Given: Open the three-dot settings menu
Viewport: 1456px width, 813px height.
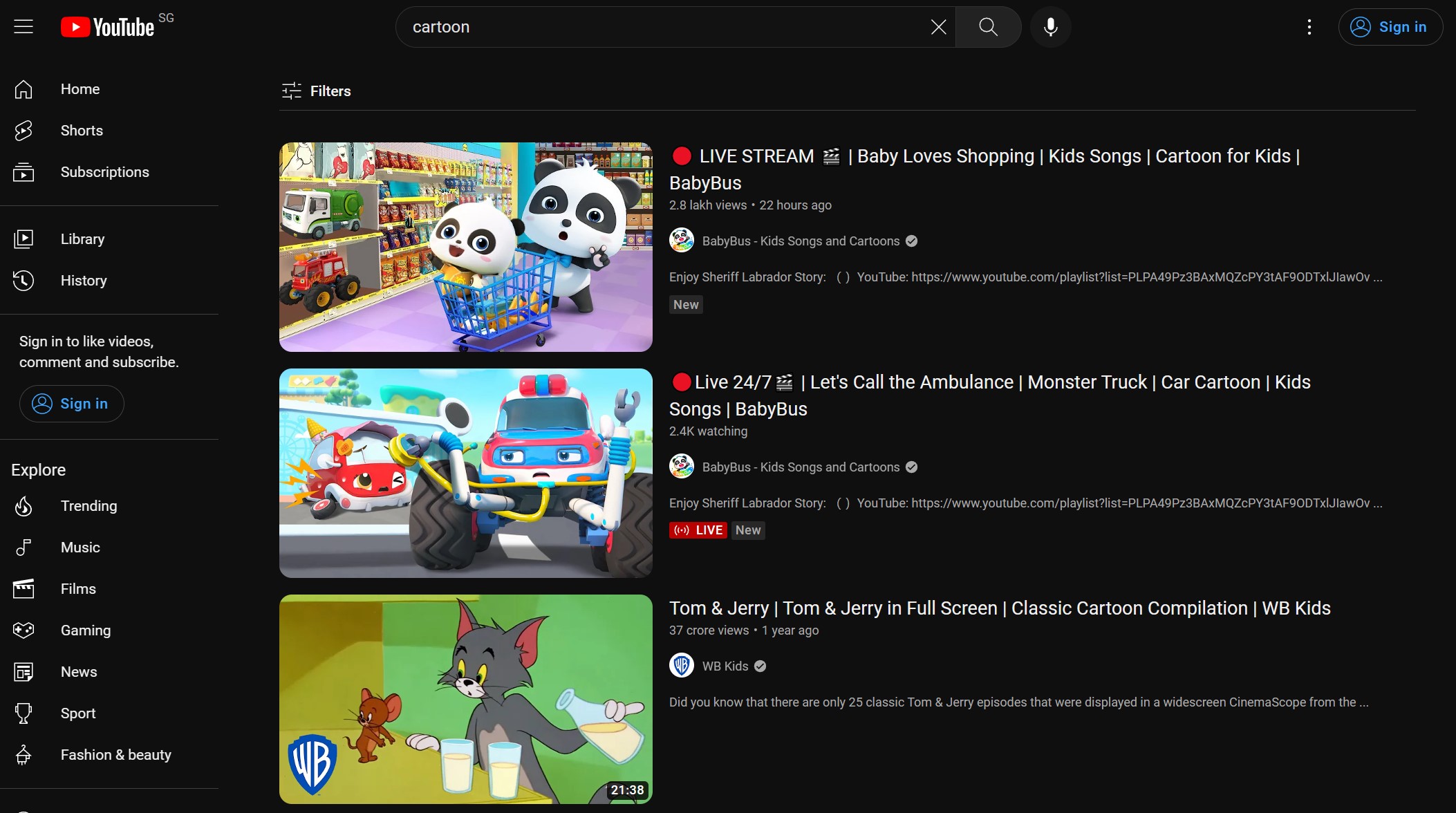Looking at the screenshot, I should (1309, 27).
